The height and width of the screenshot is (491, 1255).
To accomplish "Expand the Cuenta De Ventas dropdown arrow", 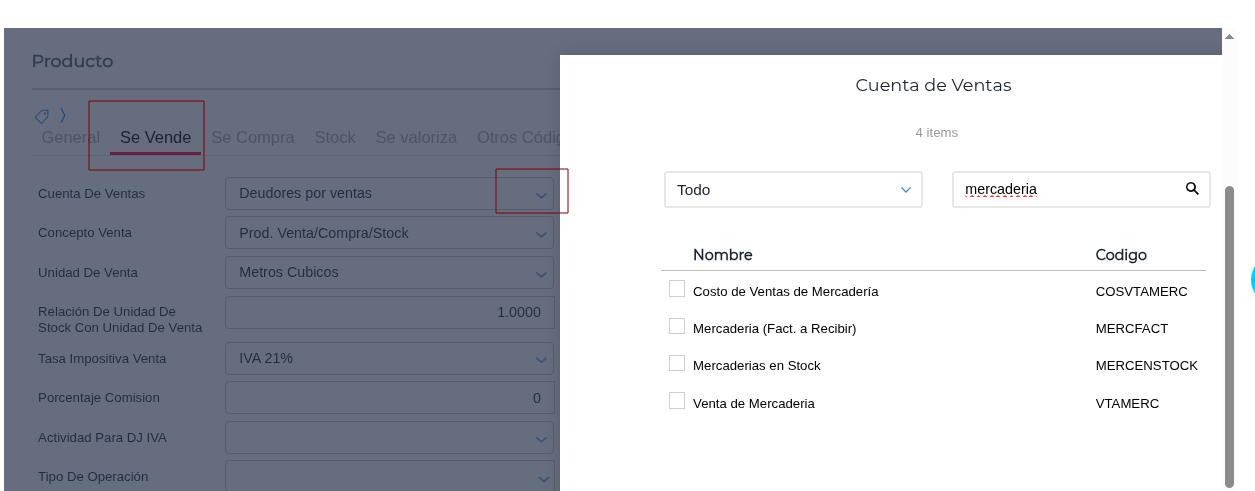I will [x=541, y=195].
